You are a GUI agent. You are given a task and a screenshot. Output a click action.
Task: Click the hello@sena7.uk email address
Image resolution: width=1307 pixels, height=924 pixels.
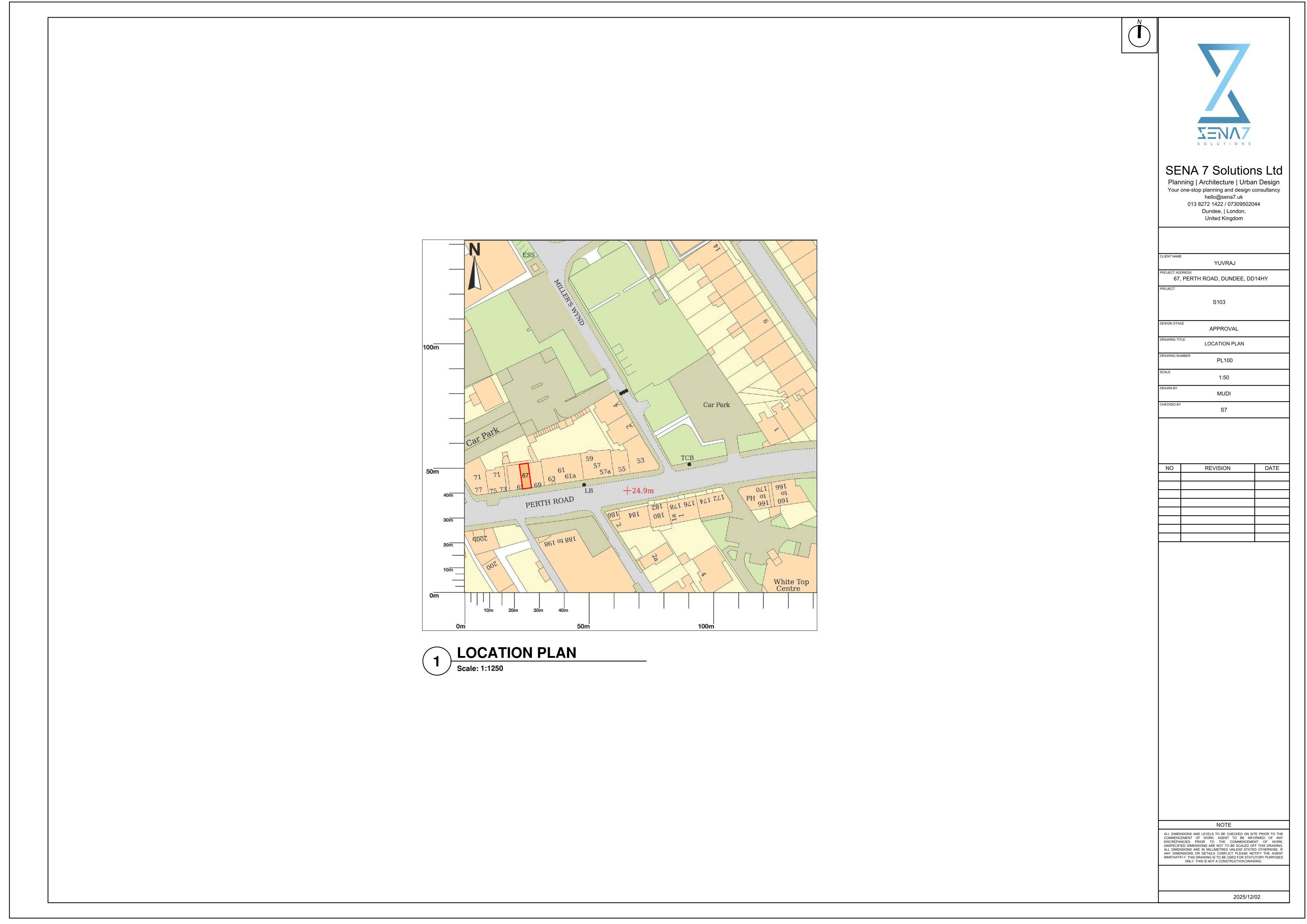coord(1223,197)
